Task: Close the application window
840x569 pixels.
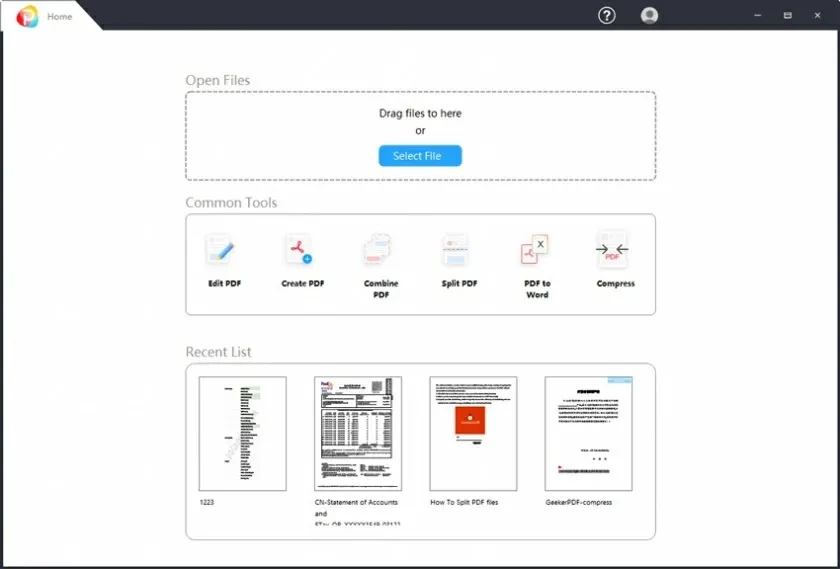Action: point(818,16)
